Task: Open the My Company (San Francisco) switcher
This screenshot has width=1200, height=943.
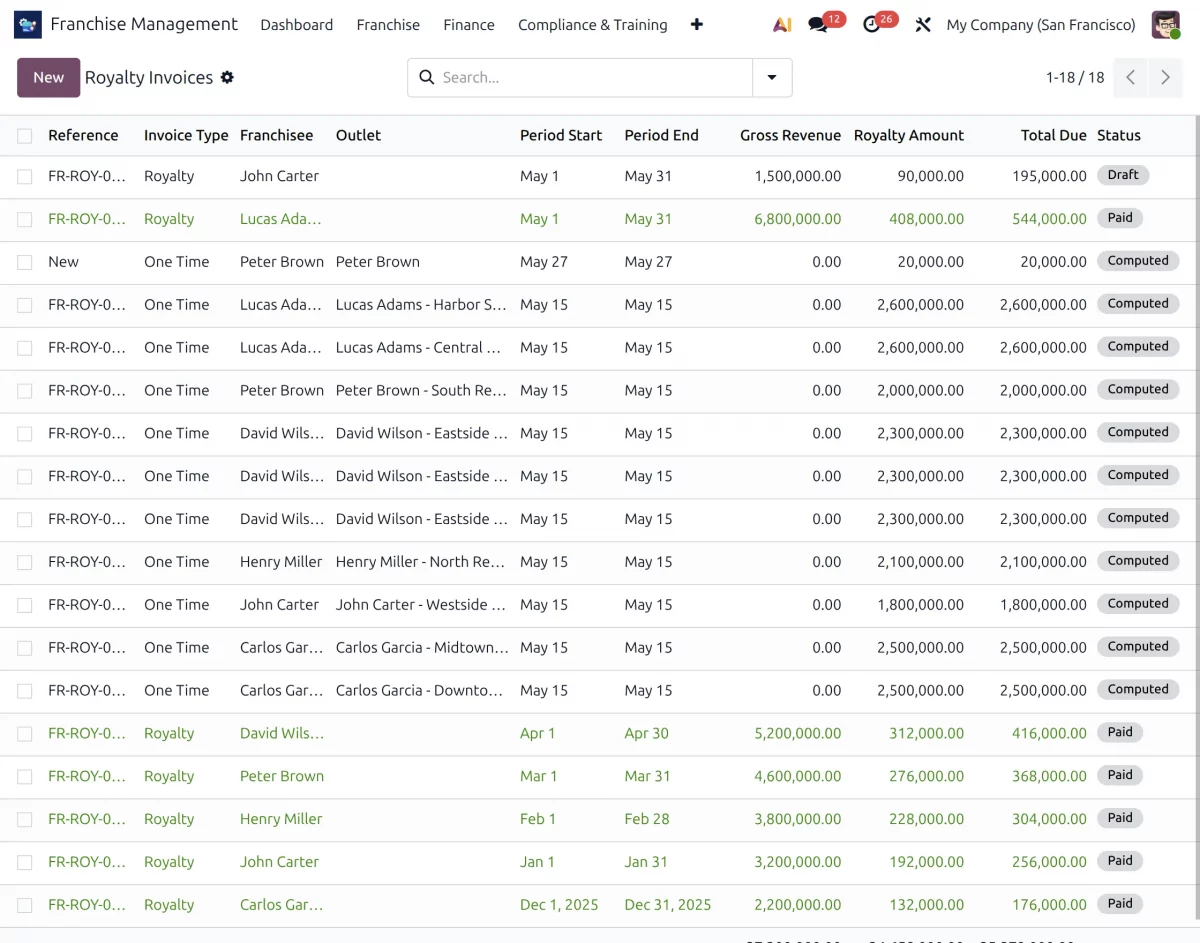Action: point(1041,24)
